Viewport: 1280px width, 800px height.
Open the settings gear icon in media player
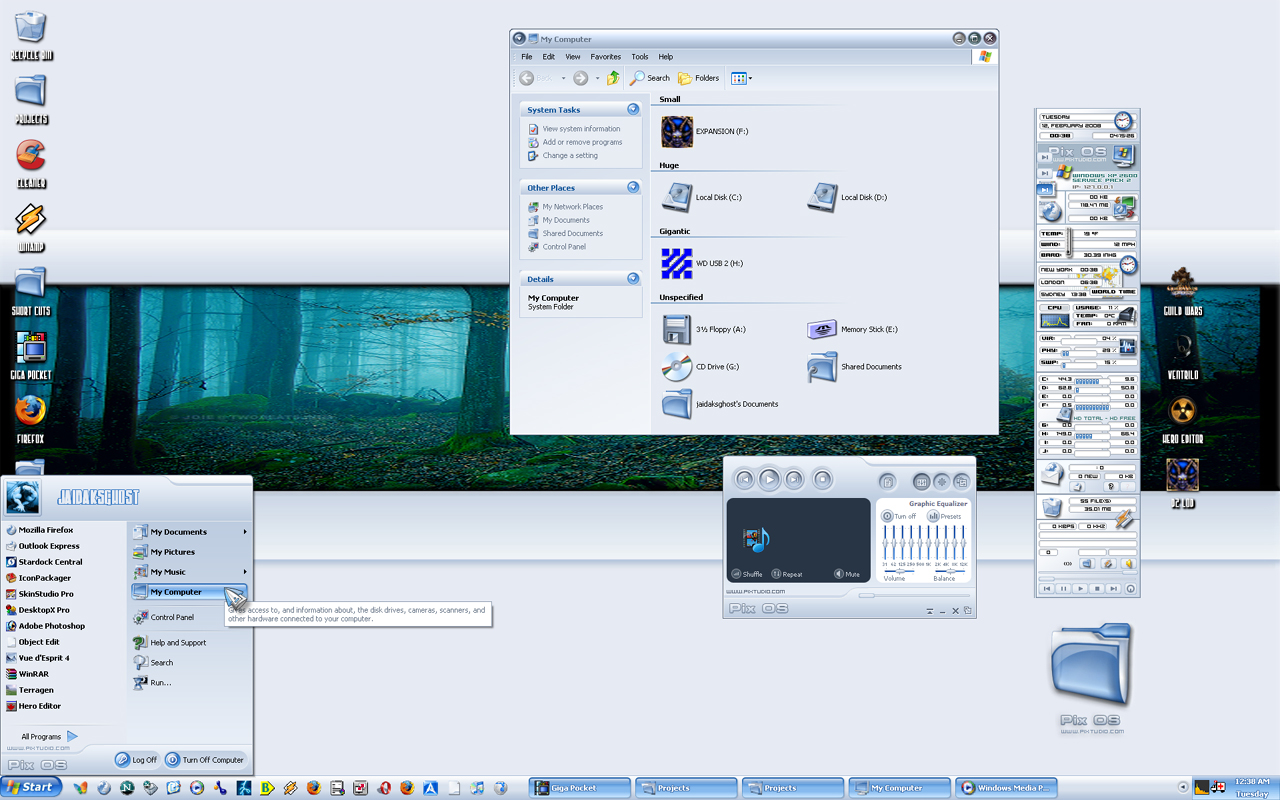(942, 482)
